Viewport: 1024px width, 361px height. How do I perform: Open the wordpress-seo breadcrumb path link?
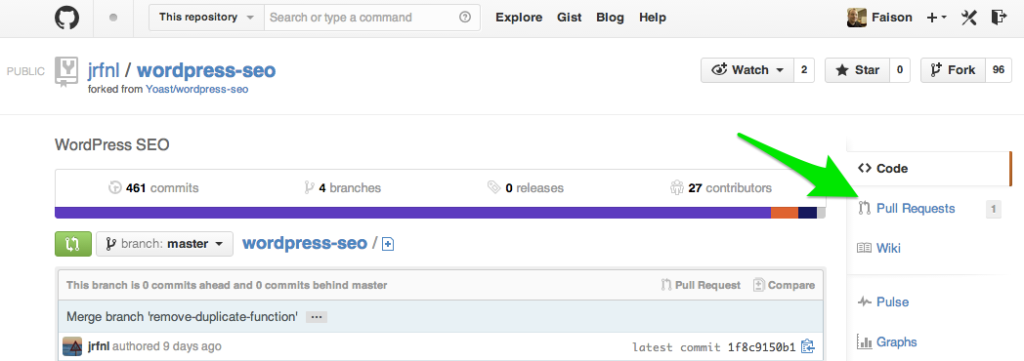click(x=304, y=243)
